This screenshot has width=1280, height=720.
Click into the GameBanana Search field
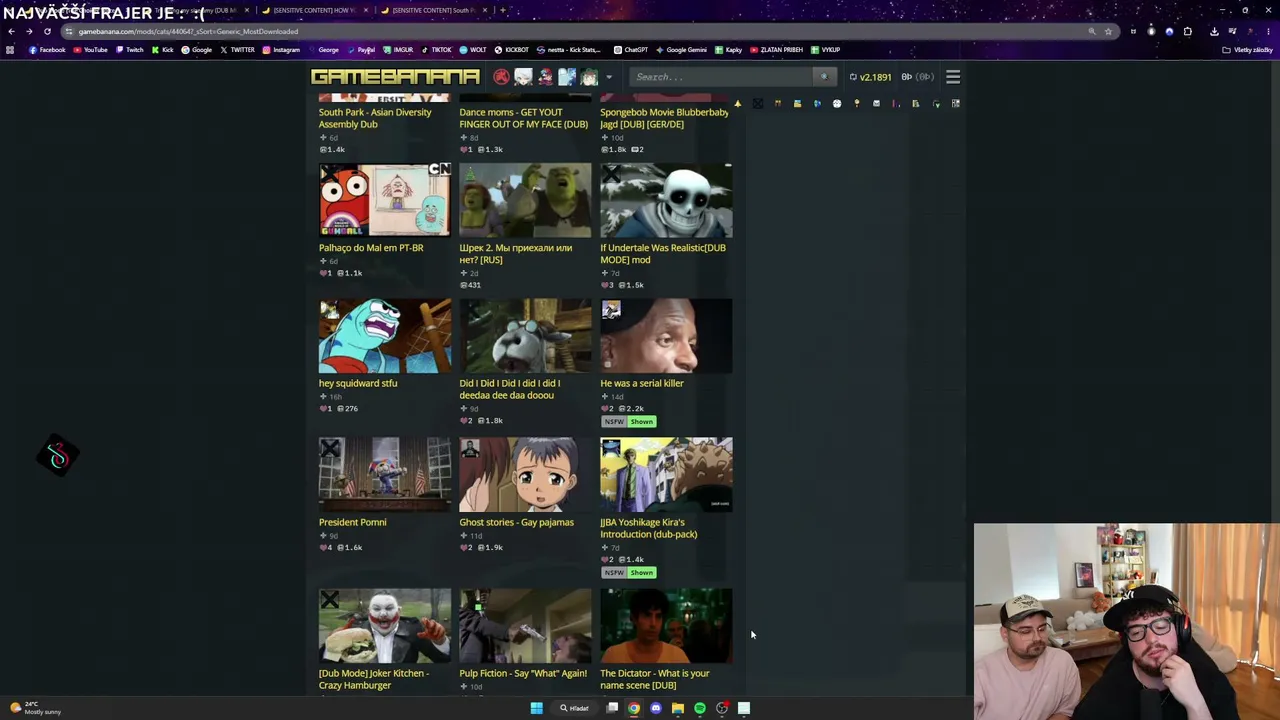click(722, 77)
